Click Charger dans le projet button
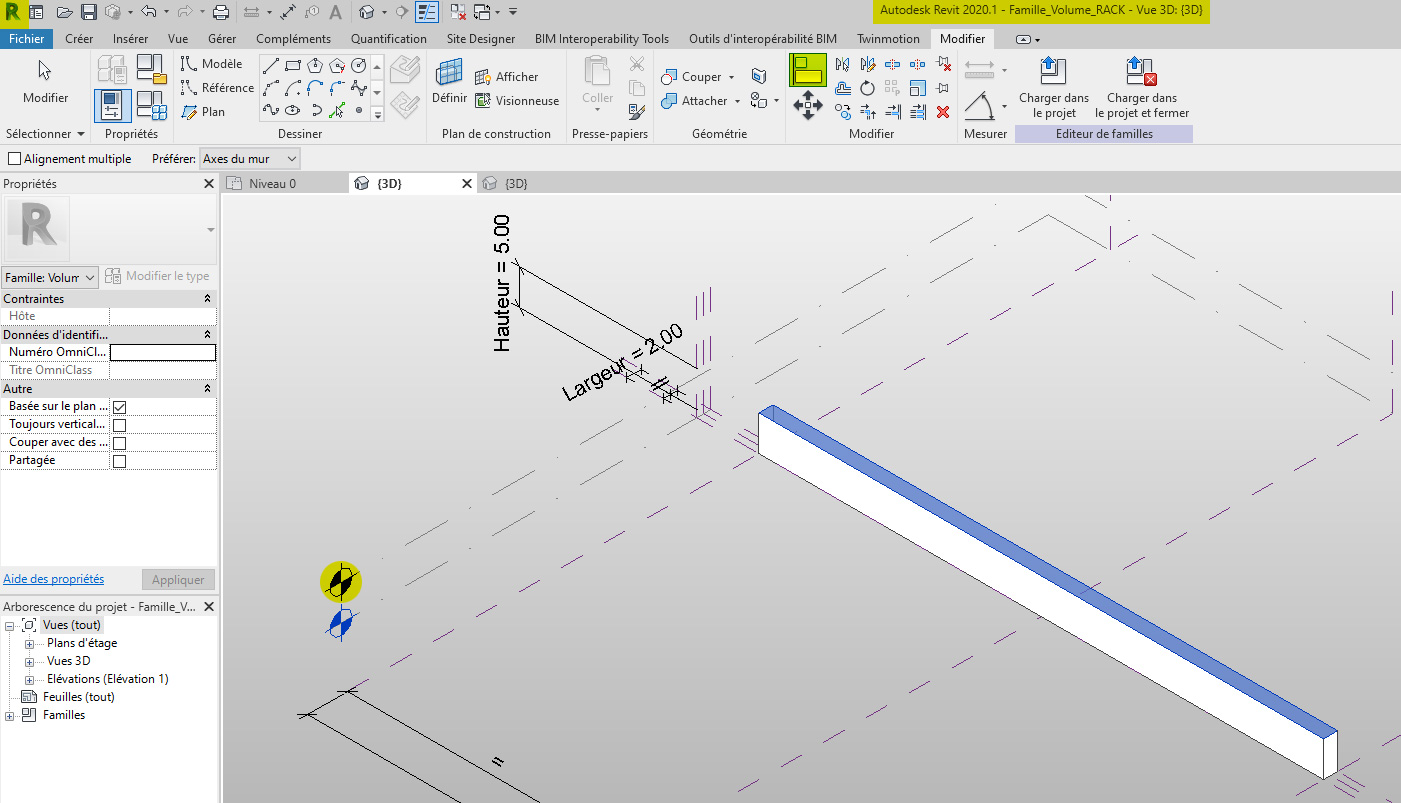 coord(1053,88)
